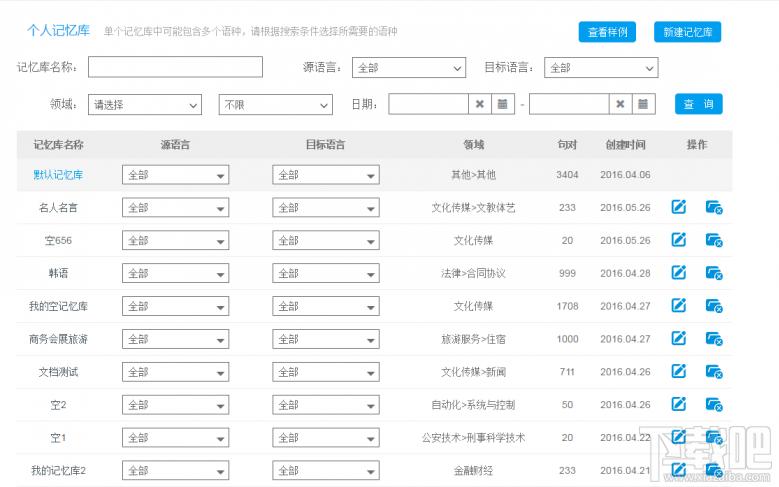Edit the 我的空记忆库 row

click(x=679, y=305)
